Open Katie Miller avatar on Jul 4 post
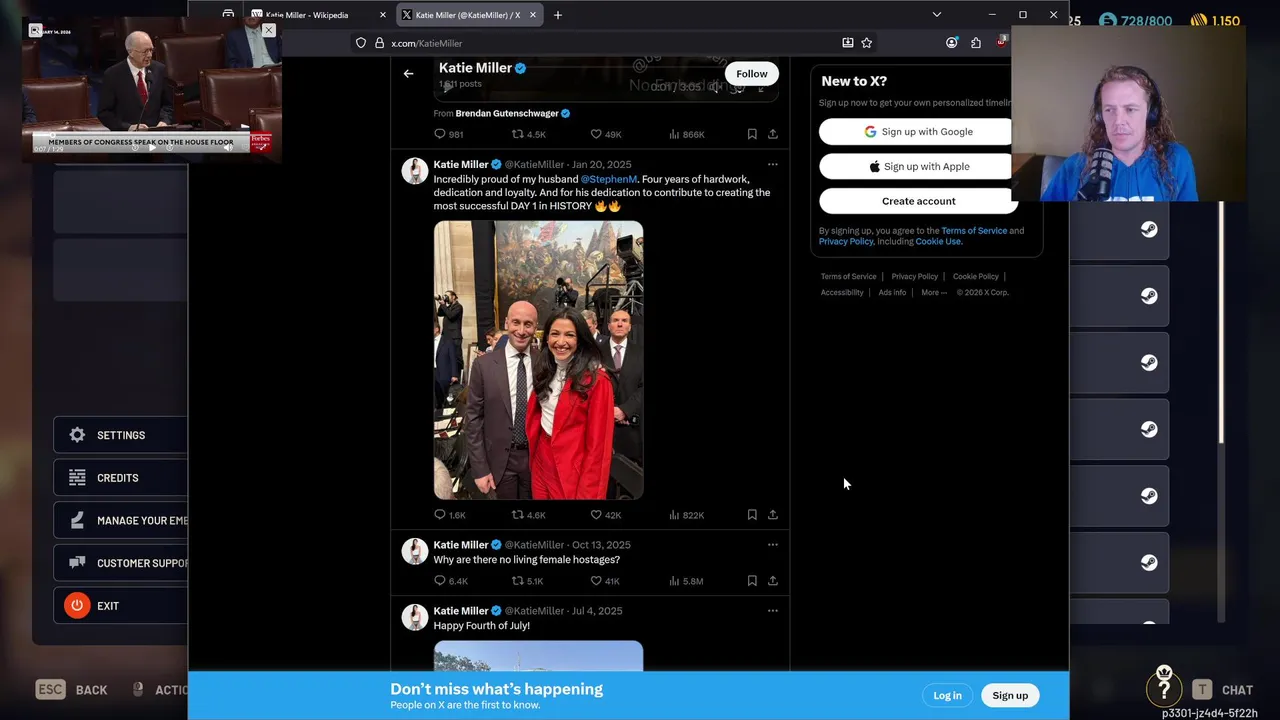Viewport: 1280px width, 720px height. [x=415, y=618]
